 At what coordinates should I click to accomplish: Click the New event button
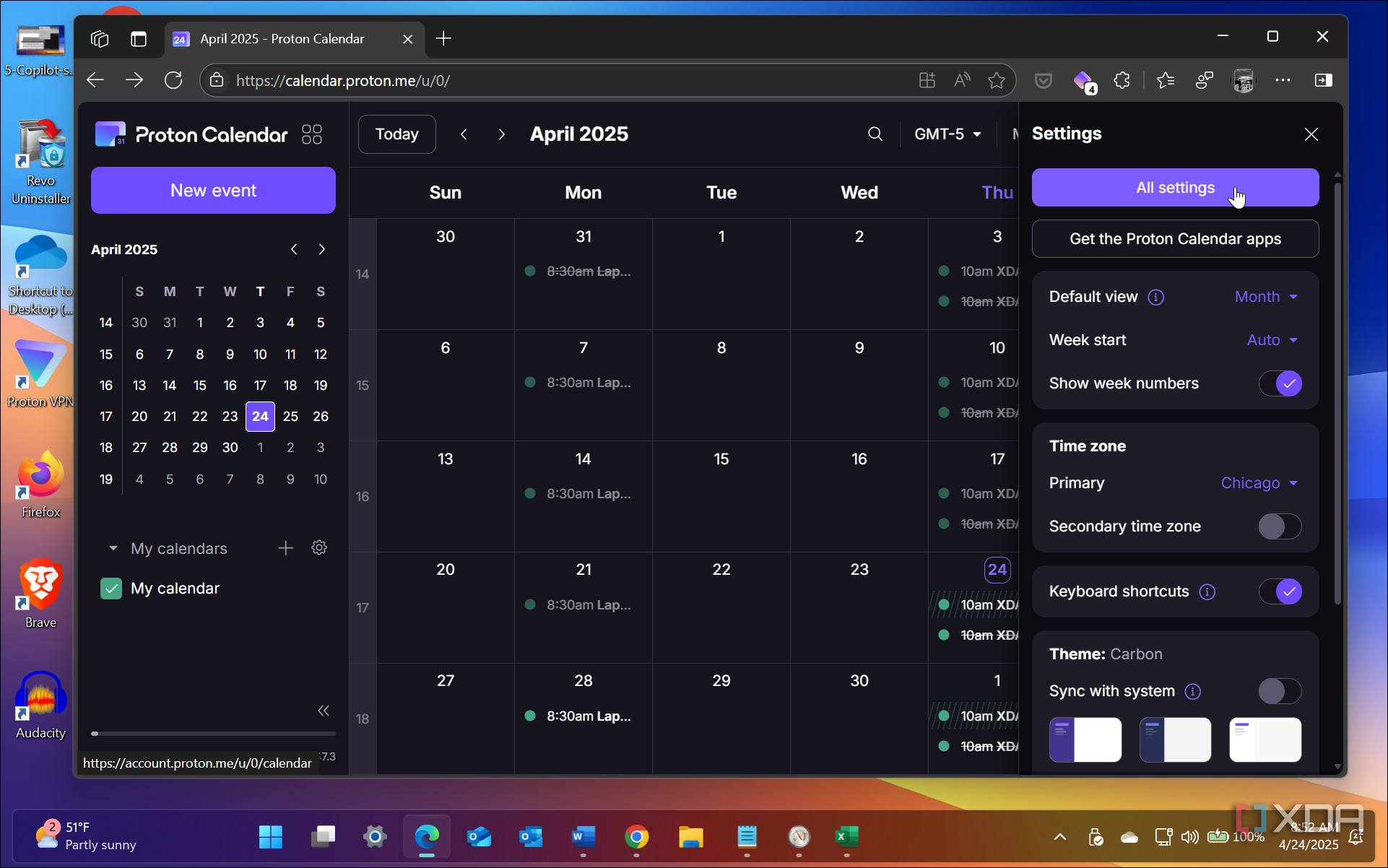pyautogui.click(x=213, y=191)
